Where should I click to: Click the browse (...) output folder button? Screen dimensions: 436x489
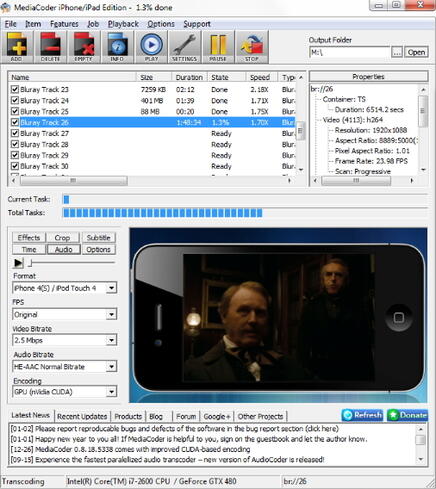tap(397, 52)
